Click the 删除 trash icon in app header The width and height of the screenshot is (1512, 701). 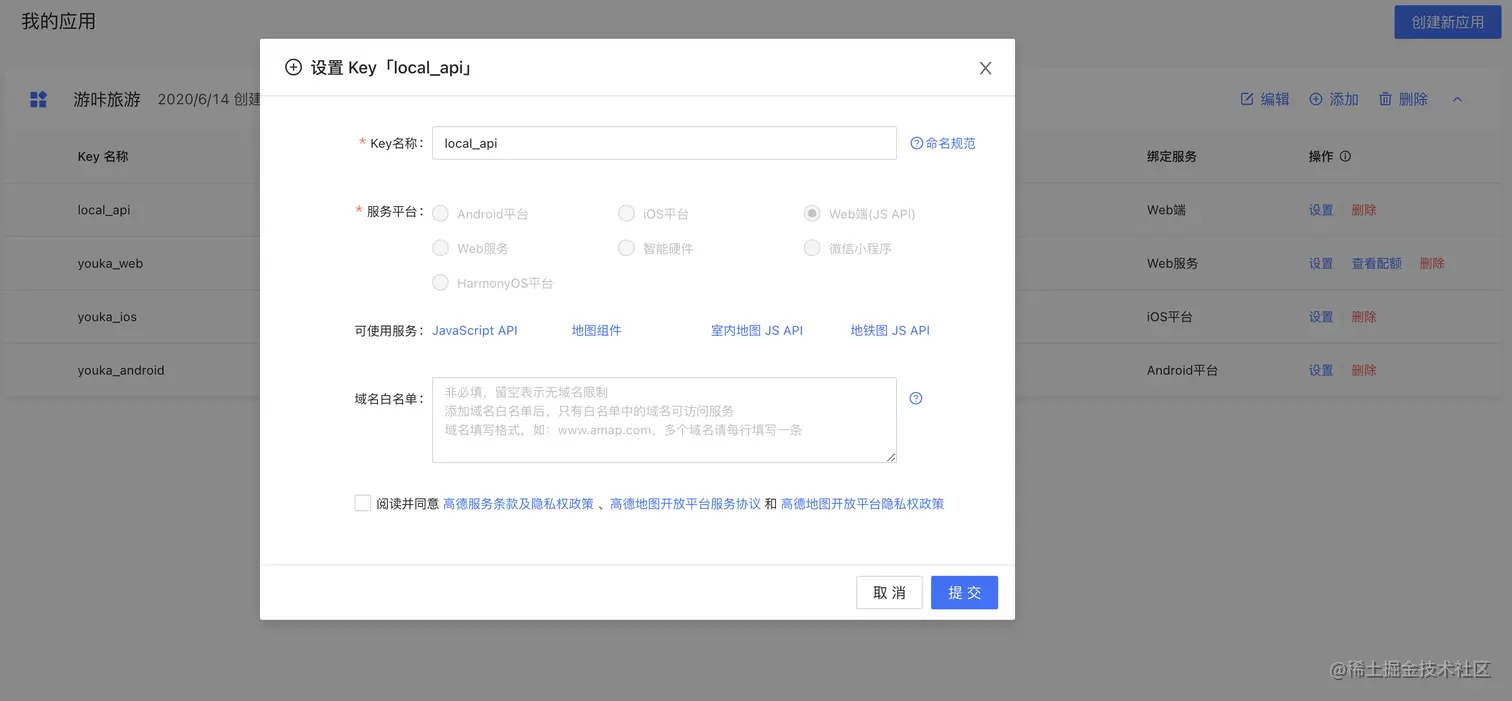pos(1385,99)
